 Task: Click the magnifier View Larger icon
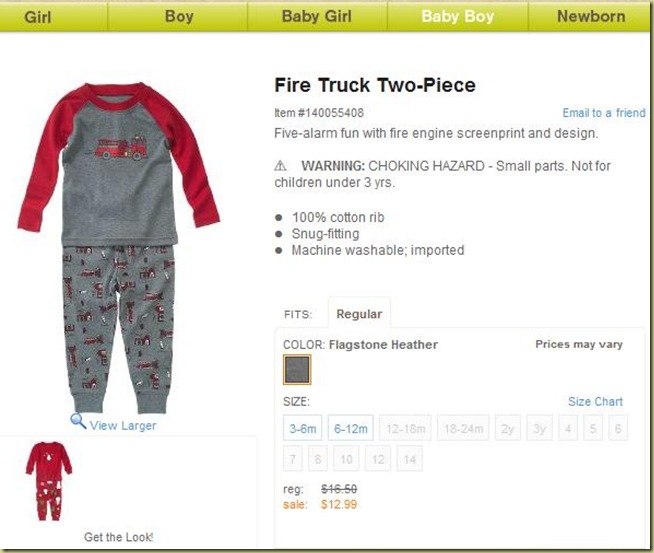pos(78,421)
